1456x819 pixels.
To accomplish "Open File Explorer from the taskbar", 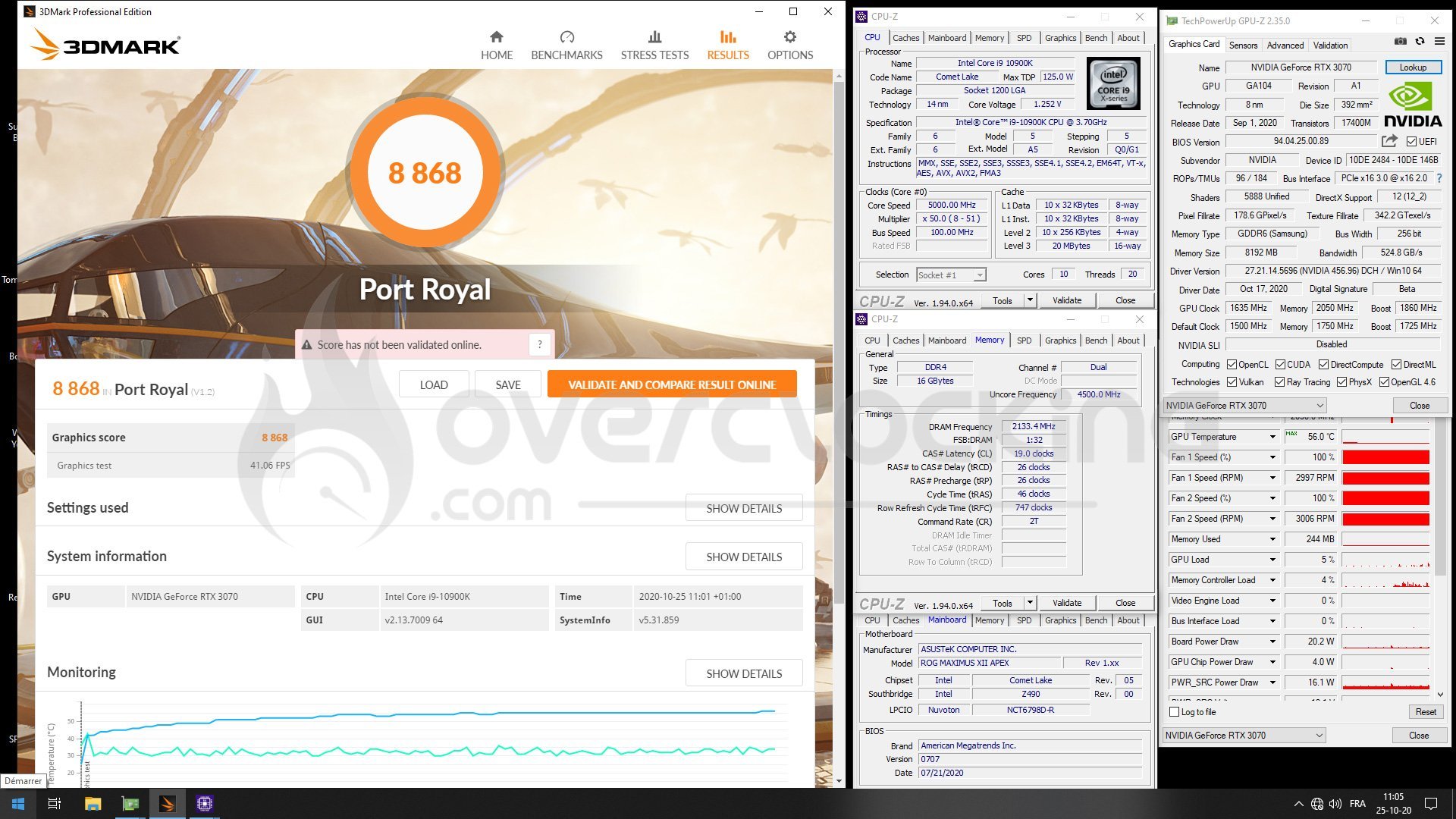I will point(93,804).
